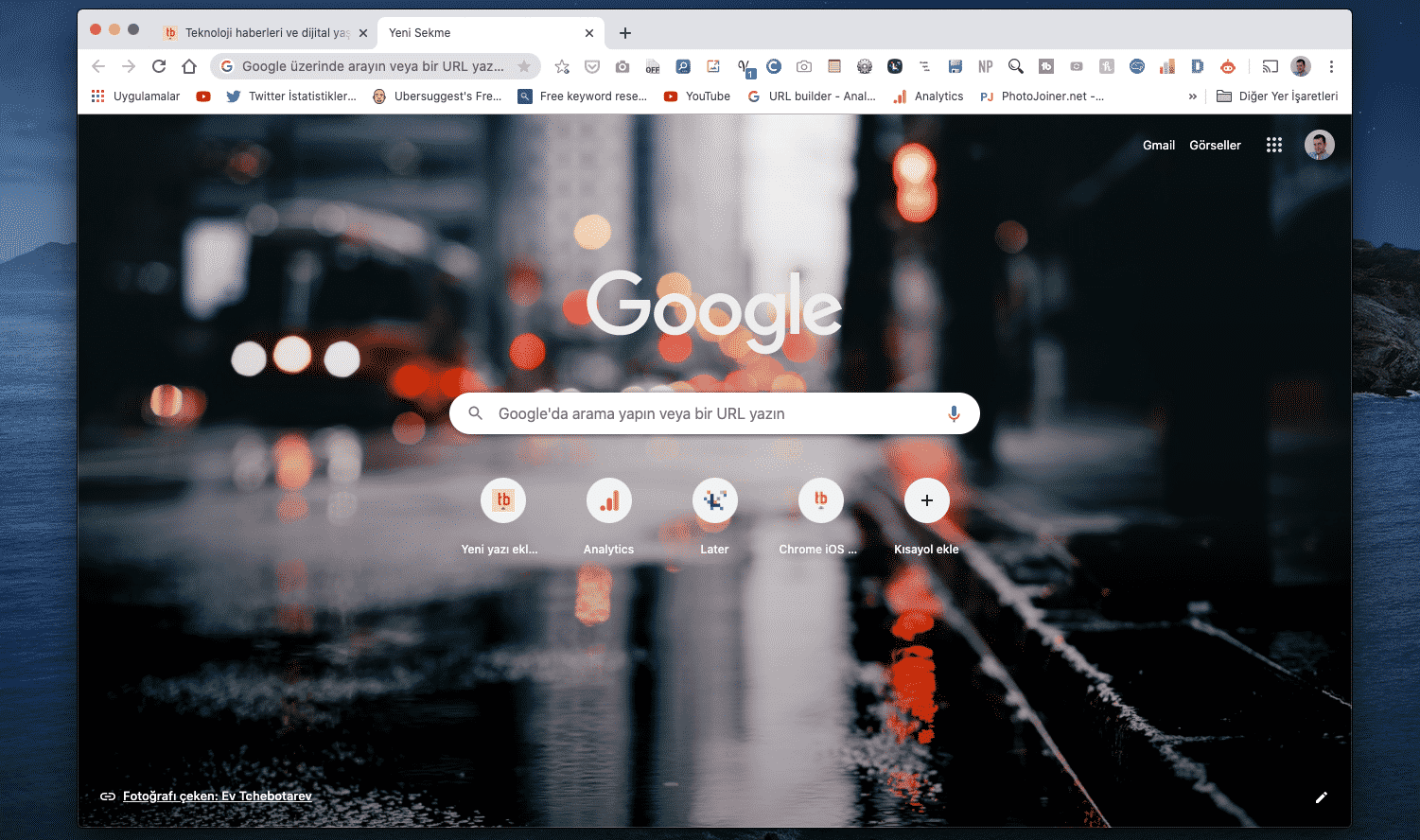This screenshot has height=840, width=1420.
Task: Open Analytics bookmark in bookmarks bar
Action: pyautogui.click(x=928, y=96)
